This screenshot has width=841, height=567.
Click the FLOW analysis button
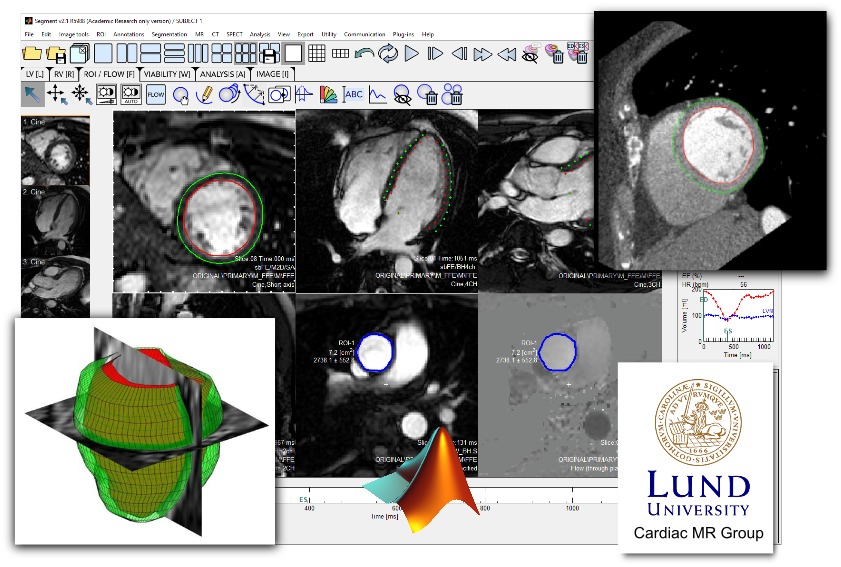pos(156,94)
